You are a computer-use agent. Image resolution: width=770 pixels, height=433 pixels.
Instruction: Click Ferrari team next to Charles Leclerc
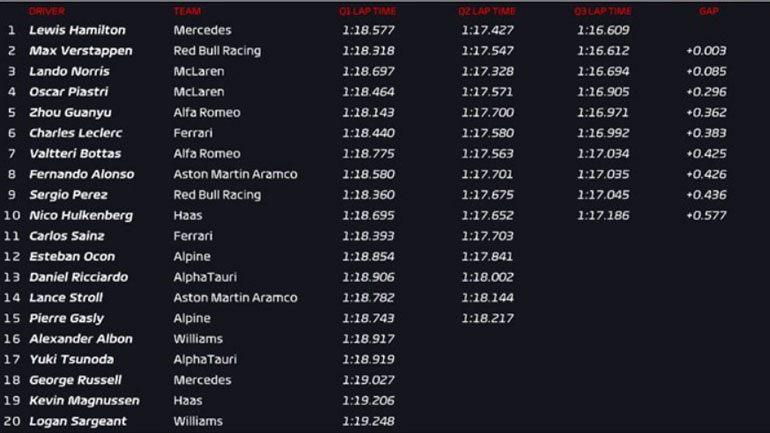193,133
